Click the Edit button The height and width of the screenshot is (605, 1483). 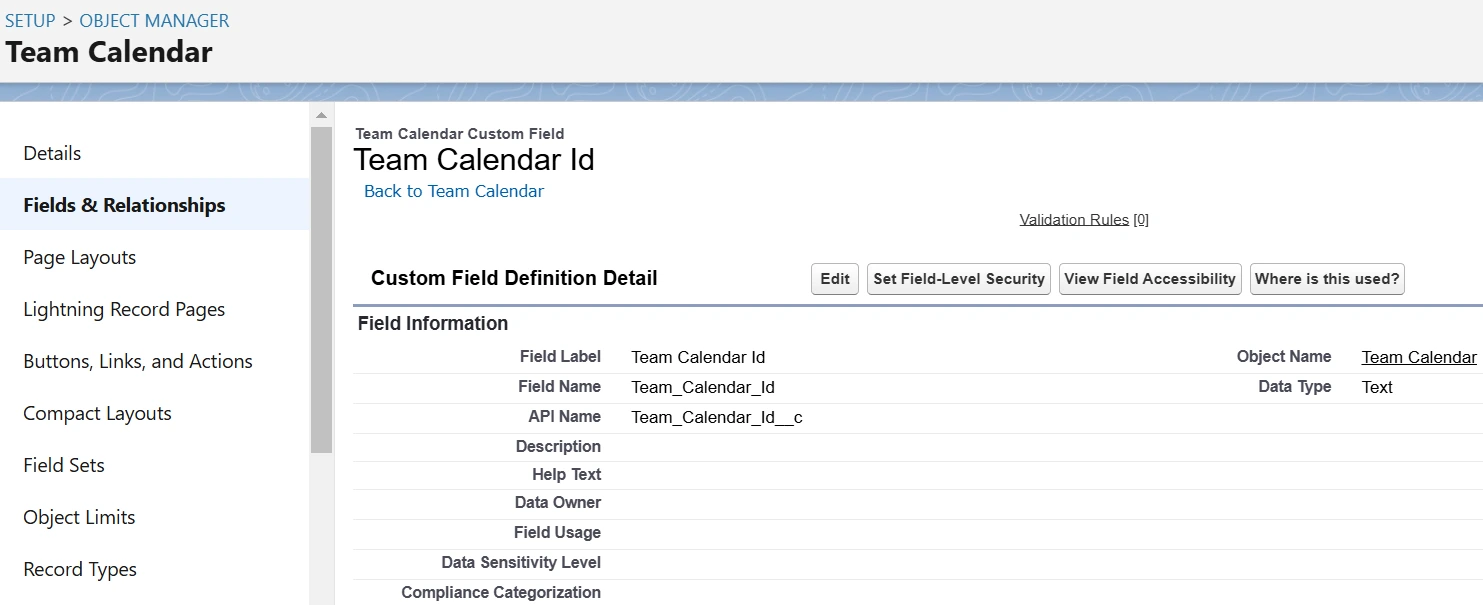[835, 279]
